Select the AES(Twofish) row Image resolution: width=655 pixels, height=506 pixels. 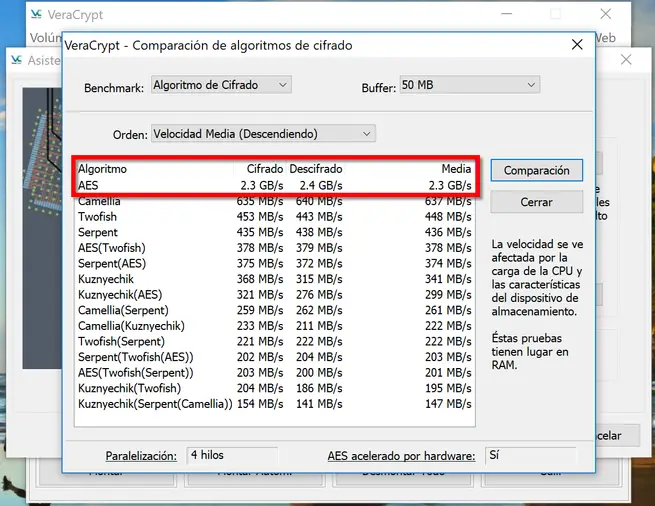274,248
